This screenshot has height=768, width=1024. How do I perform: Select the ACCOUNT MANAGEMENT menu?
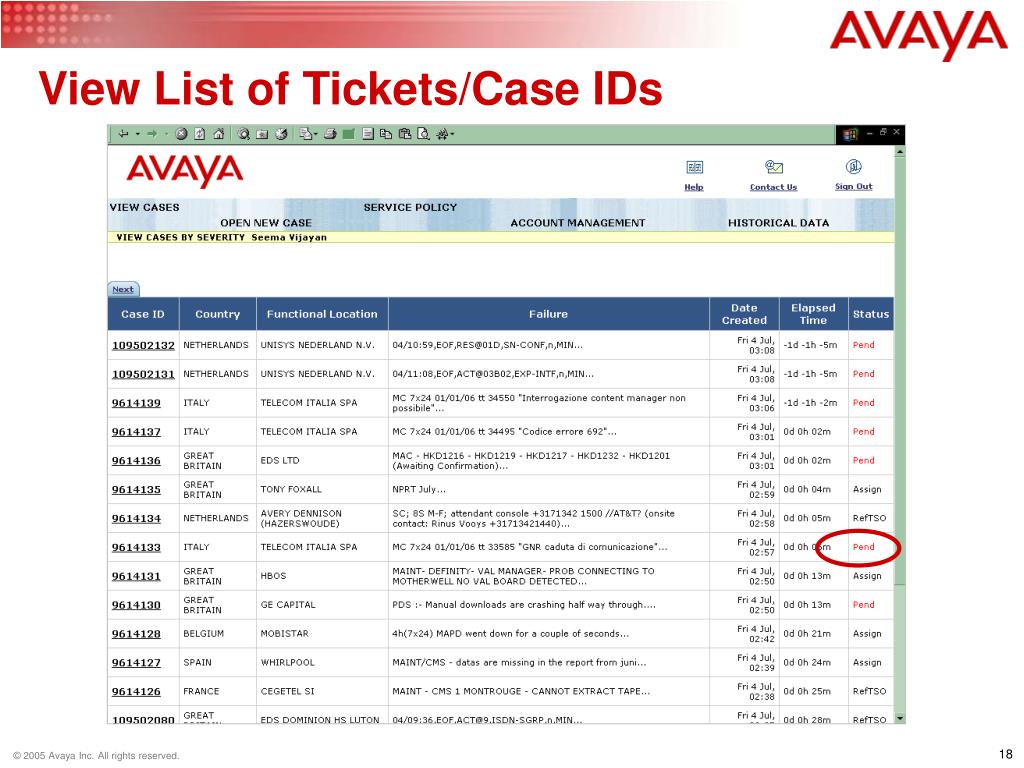(577, 223)
